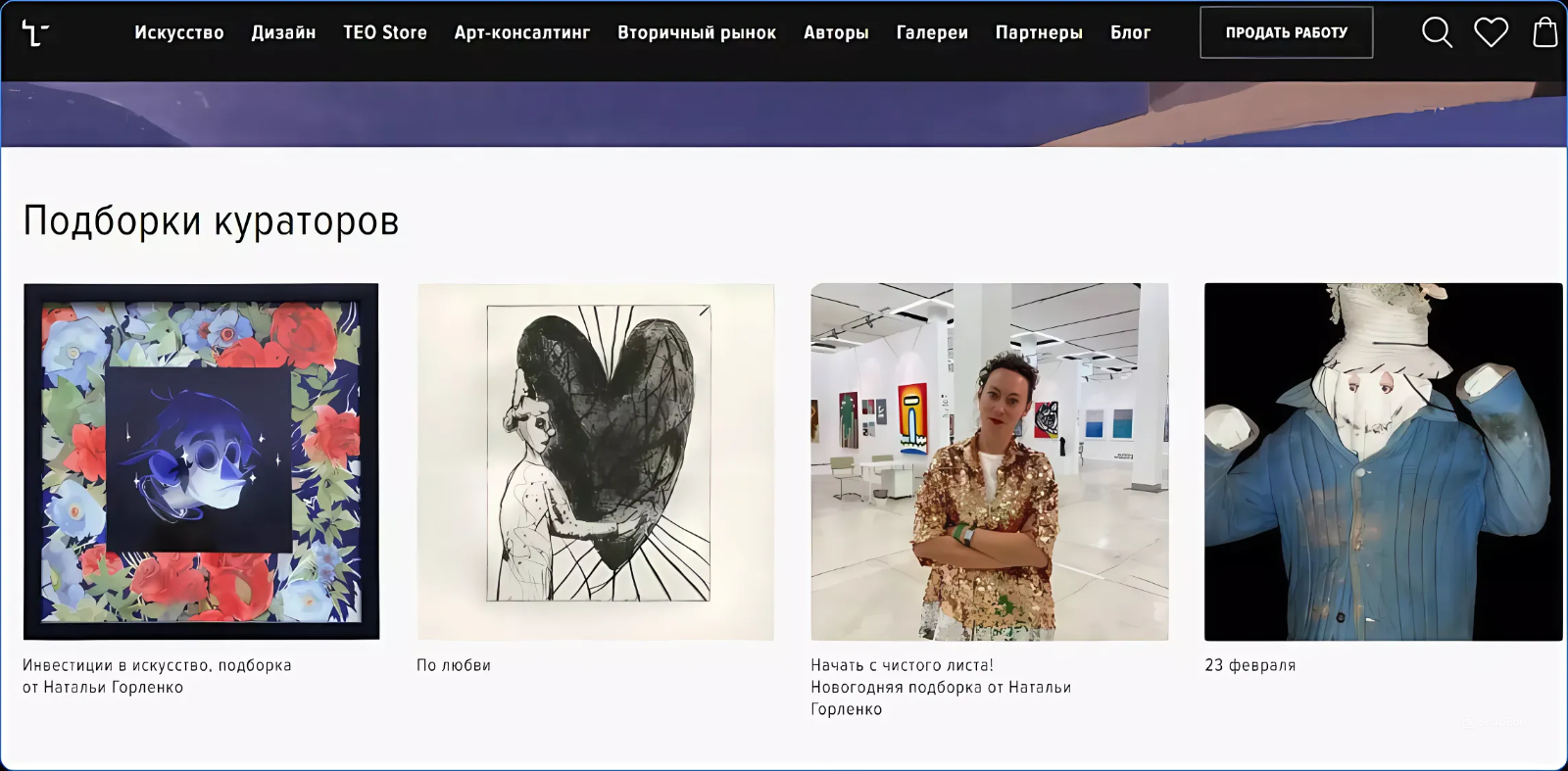Image resolution: width=1568 pixels, height=771 pixels.
Task: Click the purple banner image at top
Action: coord(784,114)
